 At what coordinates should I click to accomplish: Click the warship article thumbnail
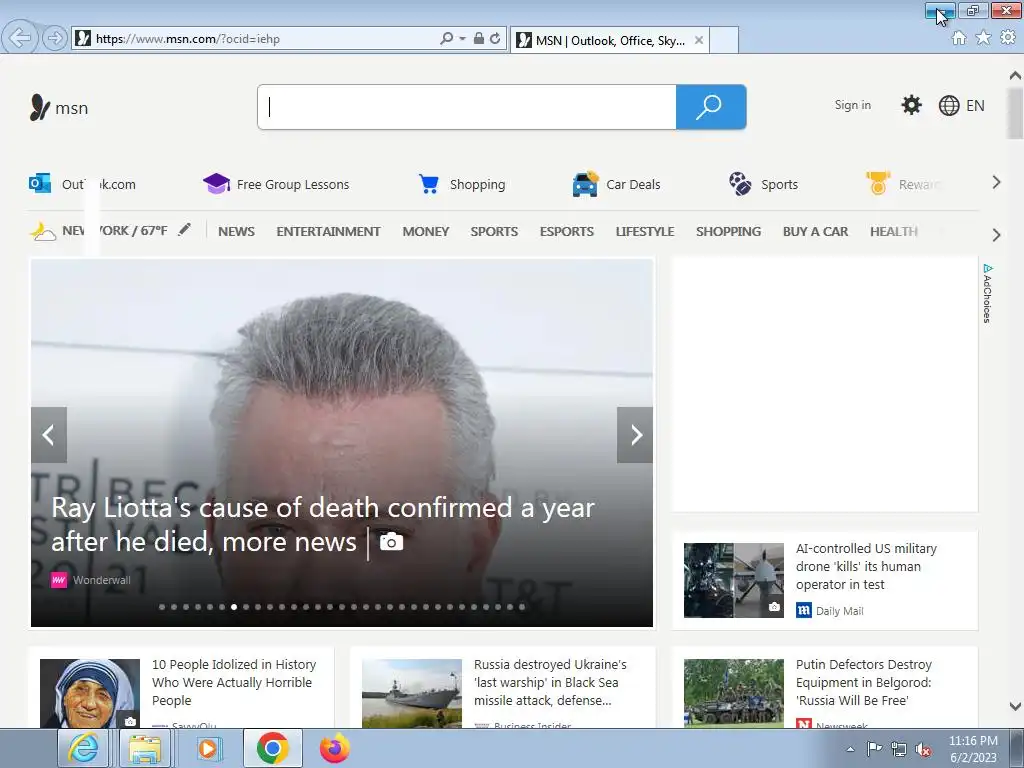coord(411,694)
